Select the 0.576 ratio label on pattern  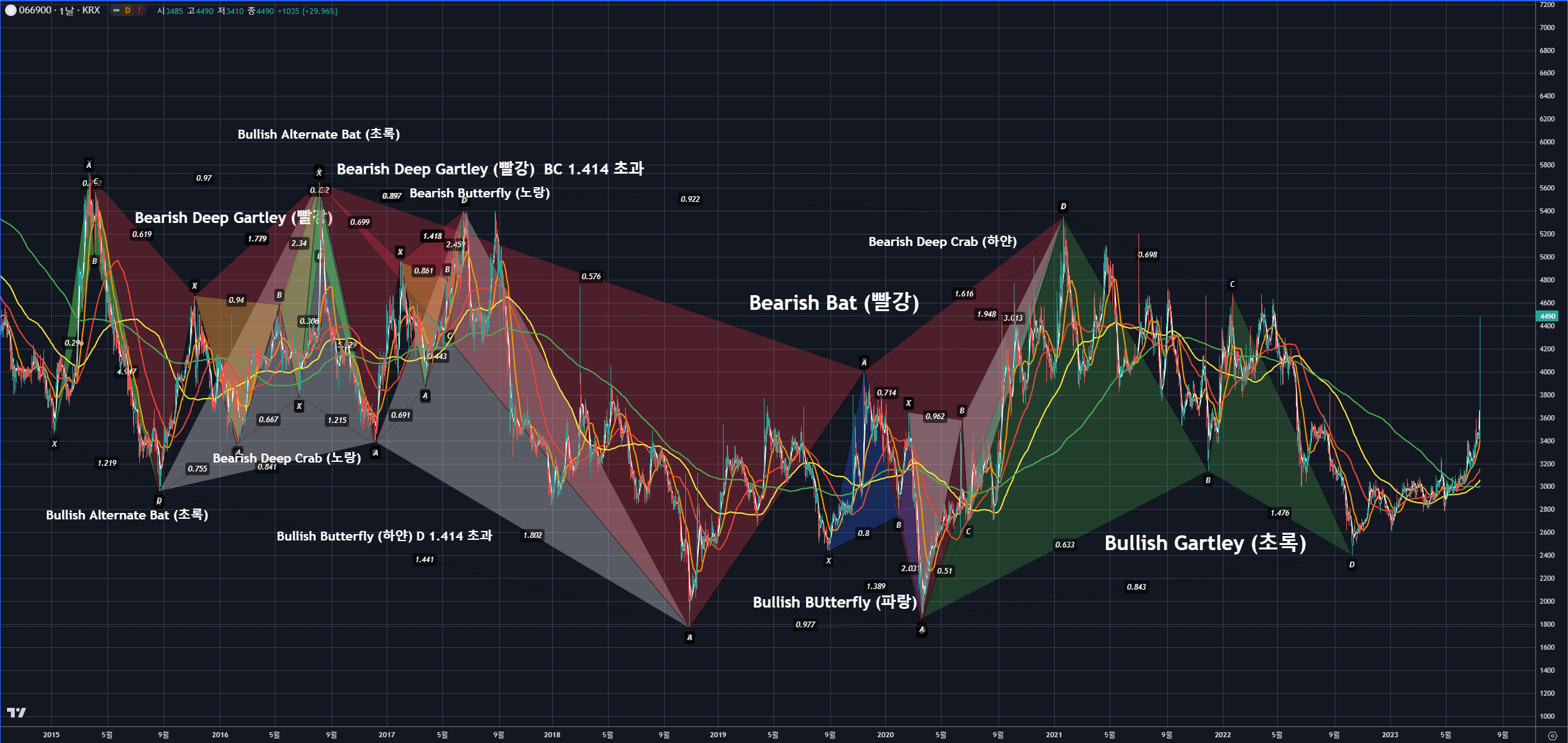pos(591,277)
